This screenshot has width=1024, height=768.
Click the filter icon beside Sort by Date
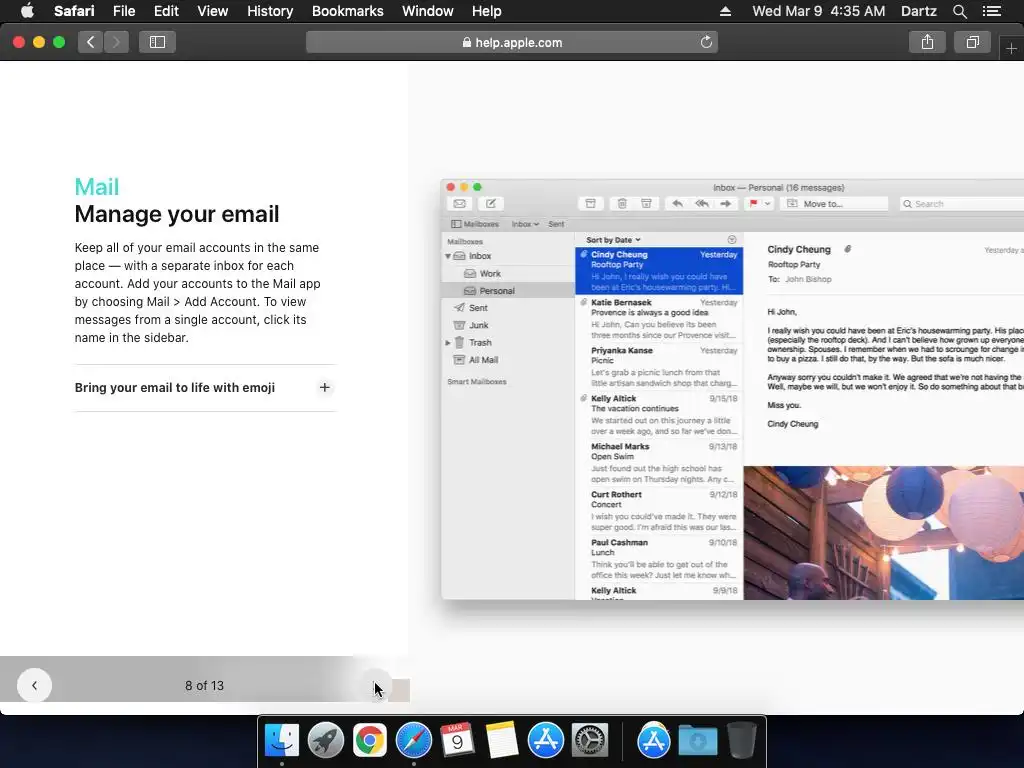point(731,240)
